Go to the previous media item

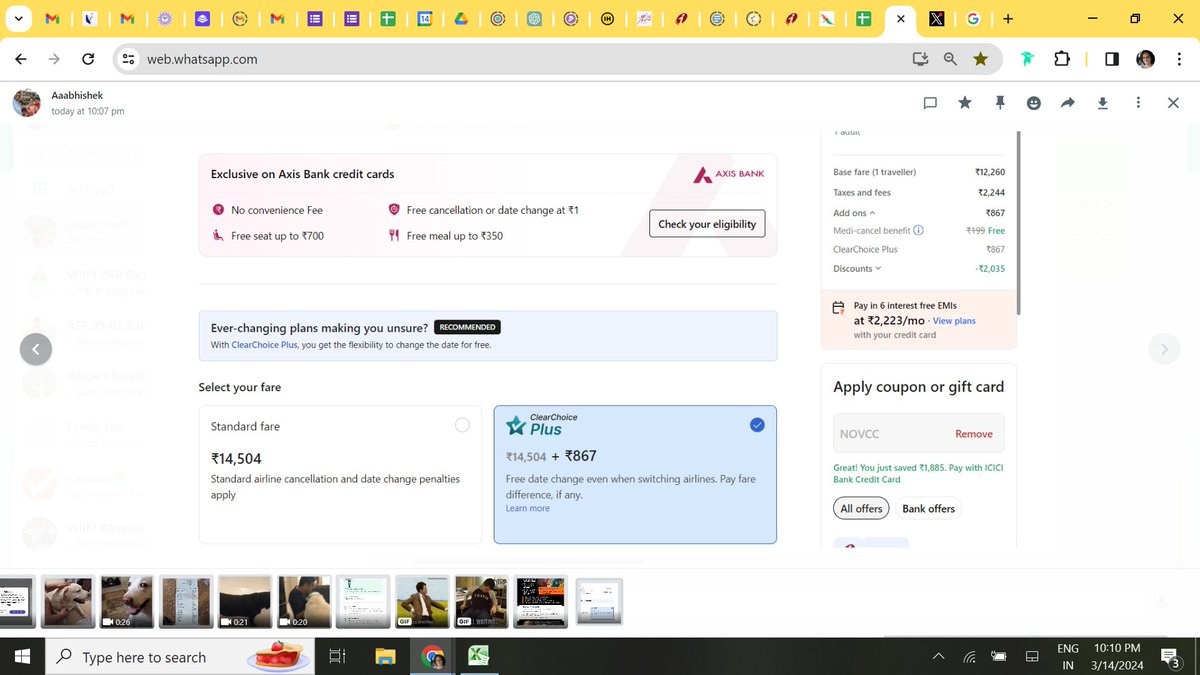[x=36, y=349]
